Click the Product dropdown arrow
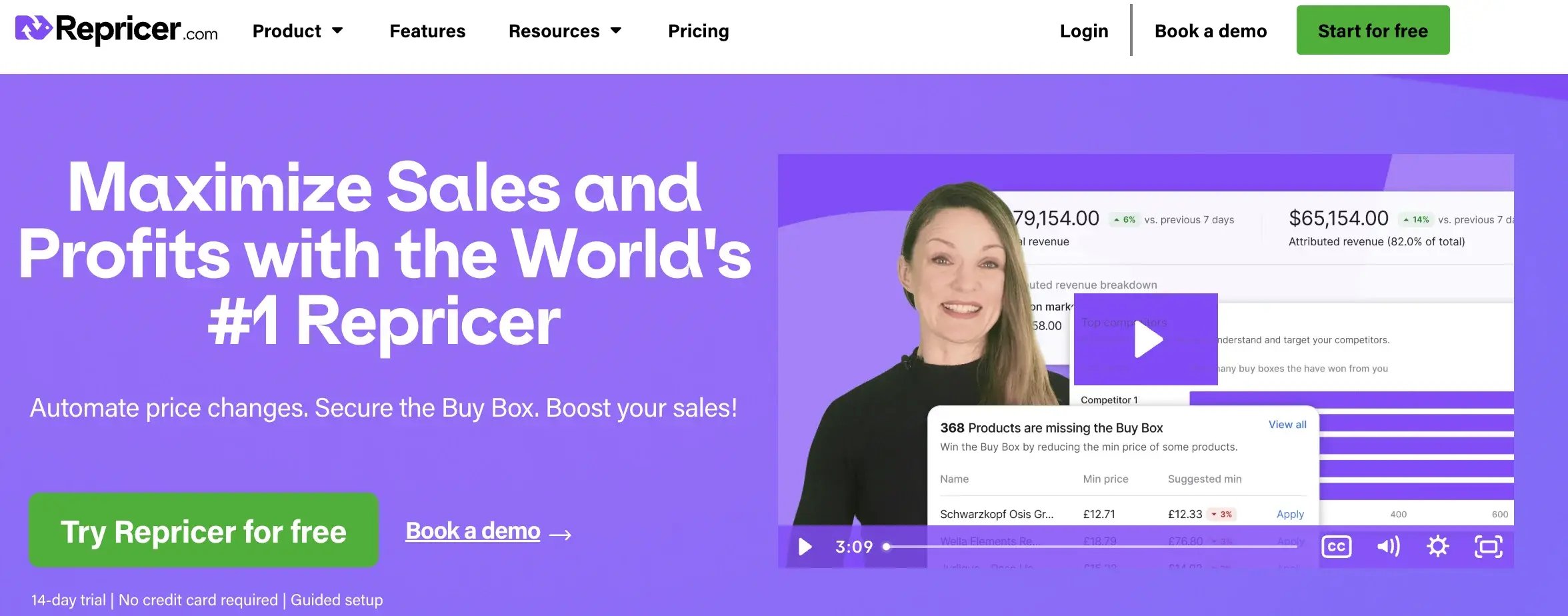The image size is (1568, 616). 338,31
